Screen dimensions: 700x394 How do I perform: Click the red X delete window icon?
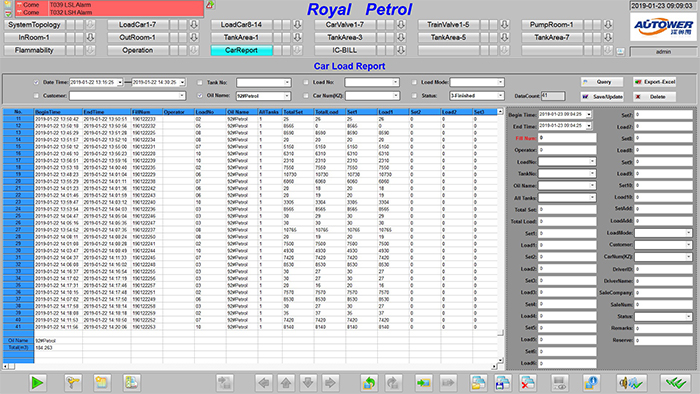pos(527,383)
